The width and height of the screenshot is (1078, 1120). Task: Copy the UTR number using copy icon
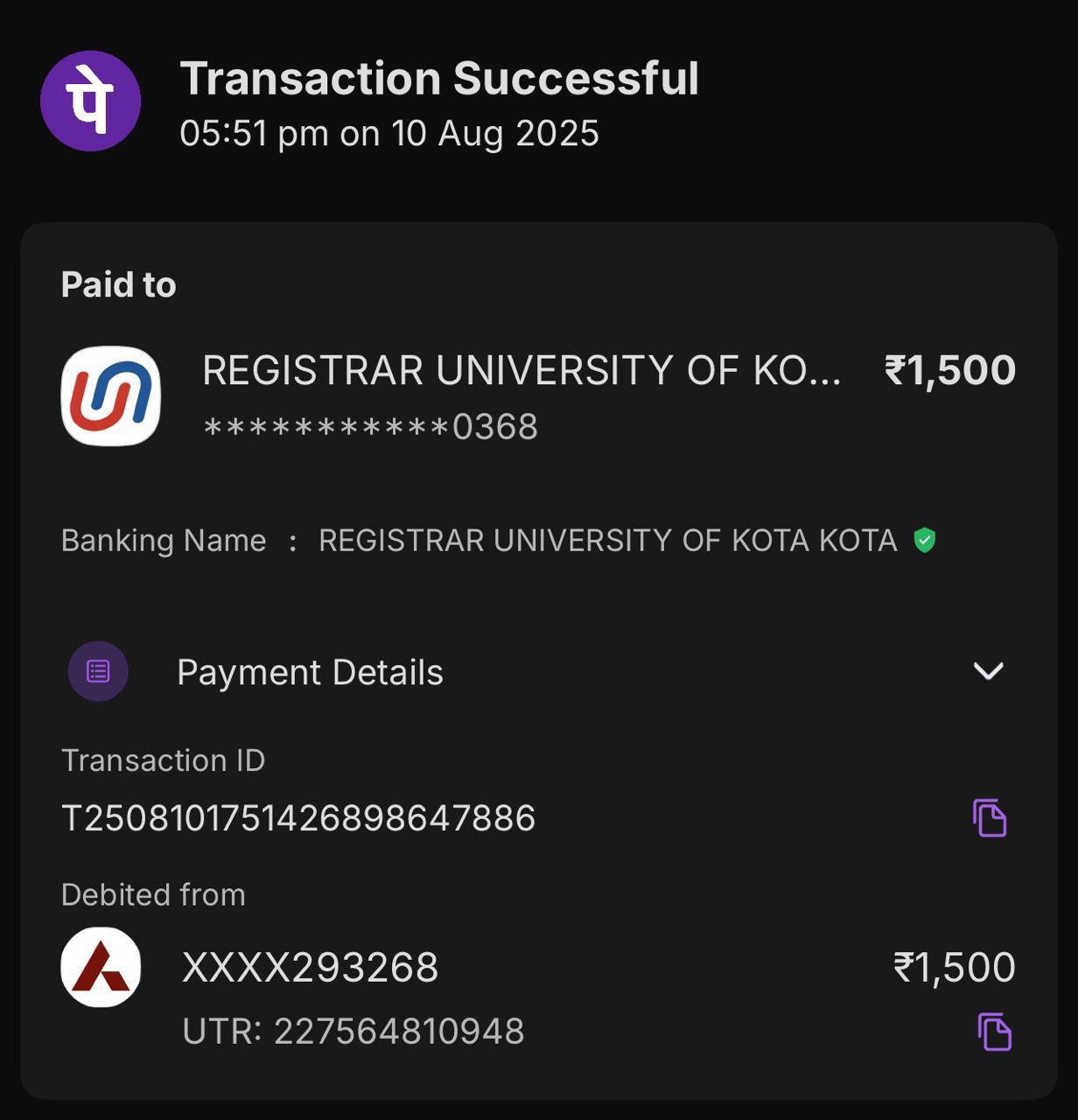[994, 1032]
